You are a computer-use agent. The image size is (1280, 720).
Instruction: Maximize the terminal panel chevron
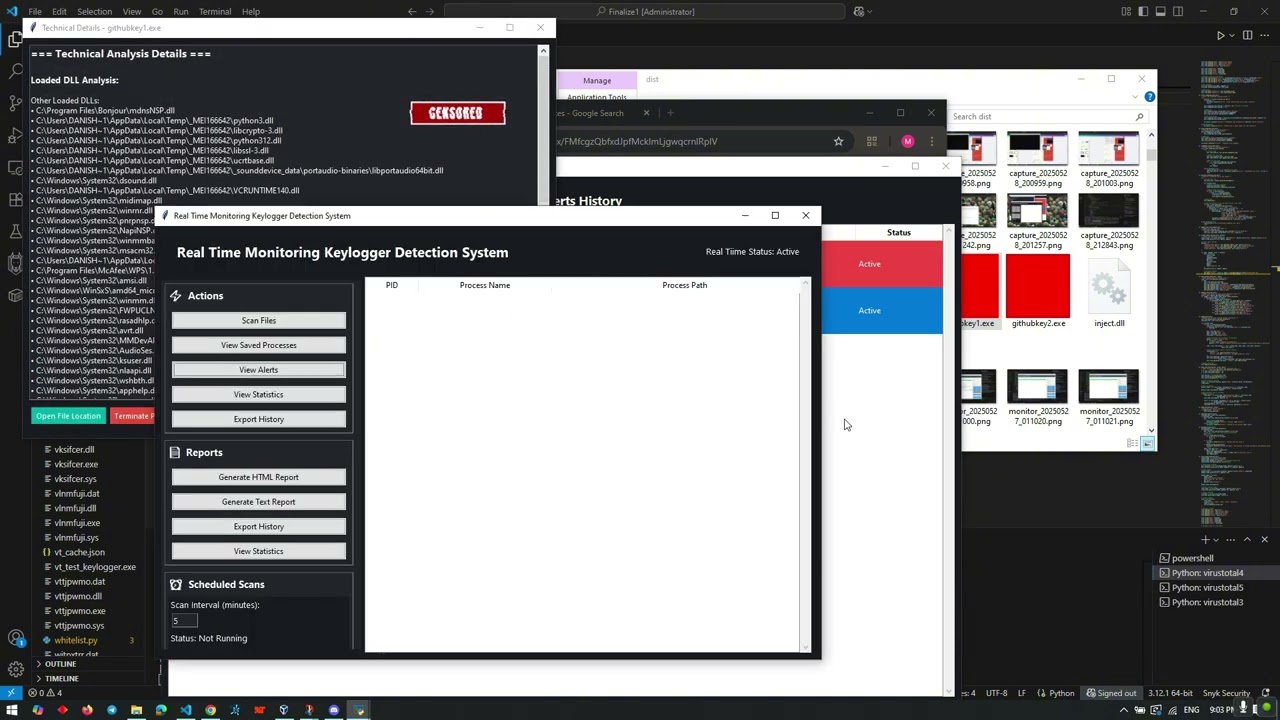click(x=1247, y=539)
